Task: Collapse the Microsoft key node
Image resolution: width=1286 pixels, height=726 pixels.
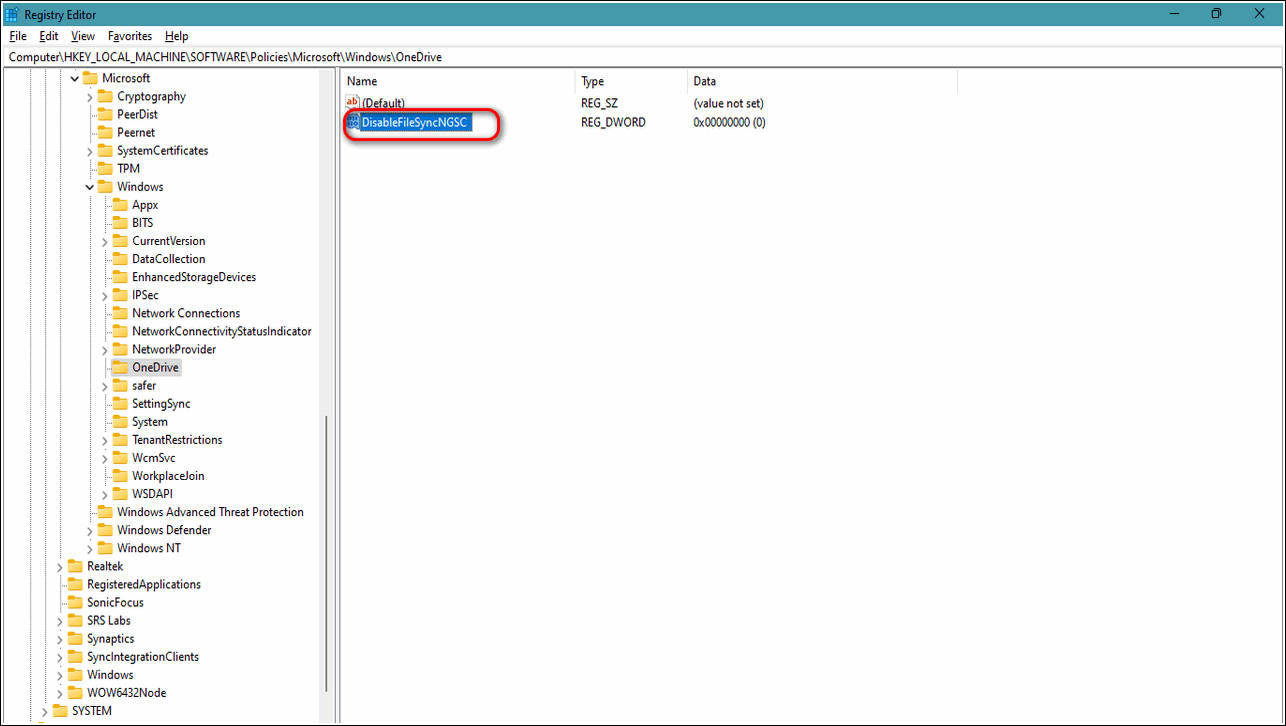Action: (75, 79)
